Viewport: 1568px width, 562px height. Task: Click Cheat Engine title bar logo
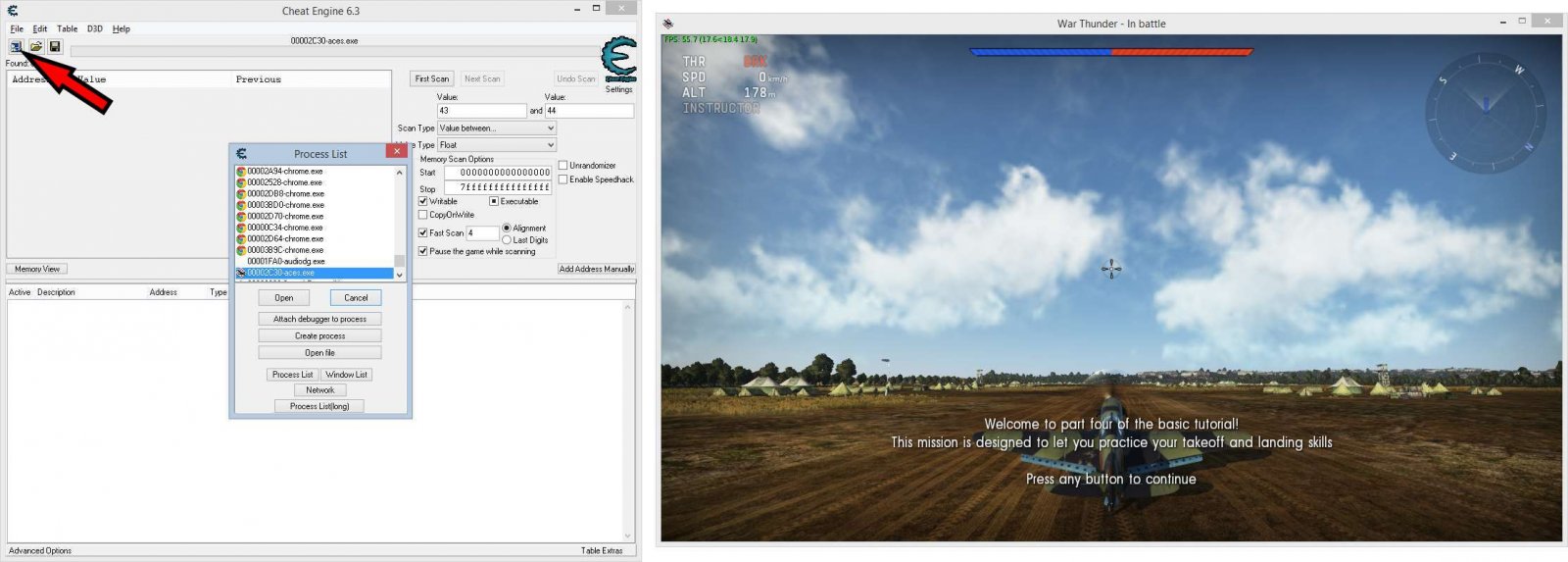[x=13, y=11]
